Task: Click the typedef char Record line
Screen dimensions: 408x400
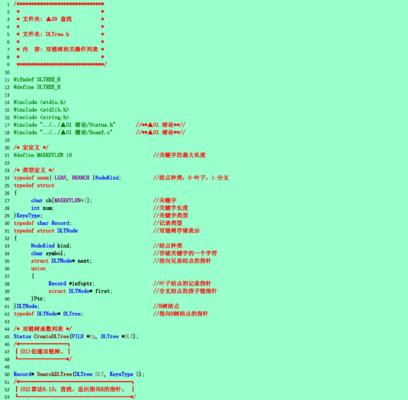Action: click(42, 223)
